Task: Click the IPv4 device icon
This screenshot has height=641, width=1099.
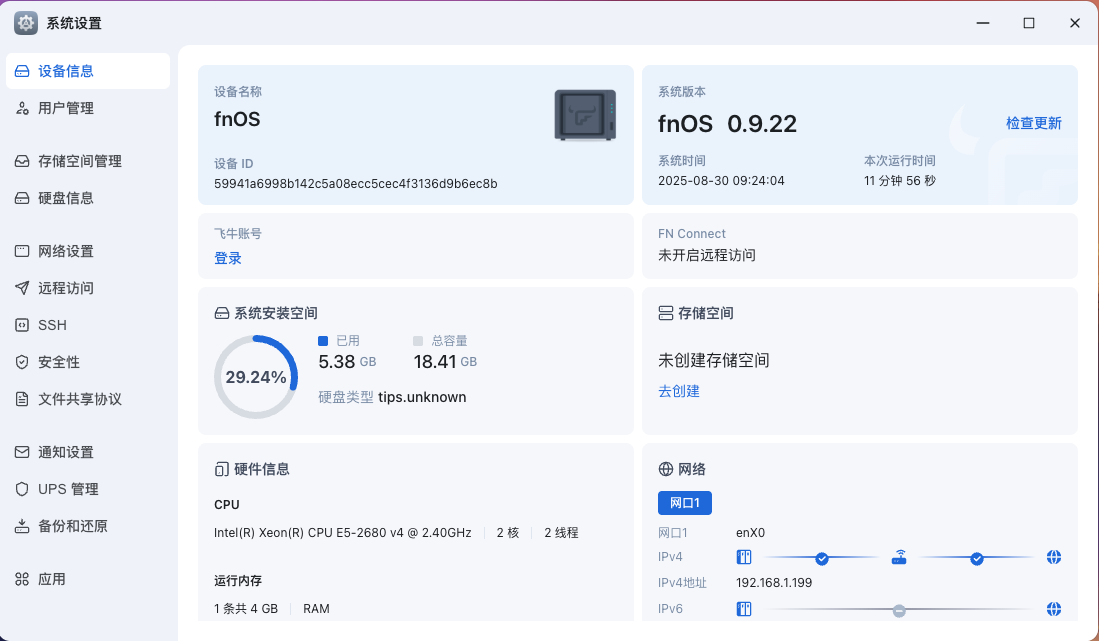Action: tap(744, 558)
